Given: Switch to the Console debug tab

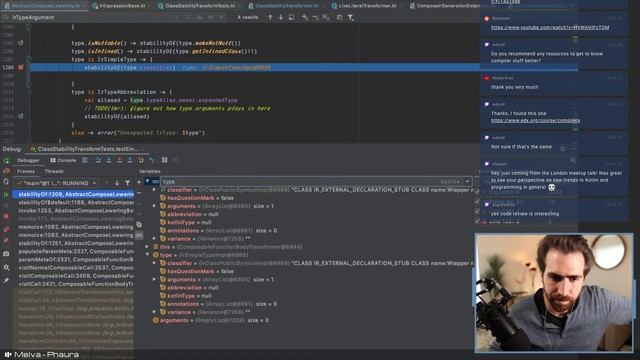Looking at the screenshot, I should [63, 160].
